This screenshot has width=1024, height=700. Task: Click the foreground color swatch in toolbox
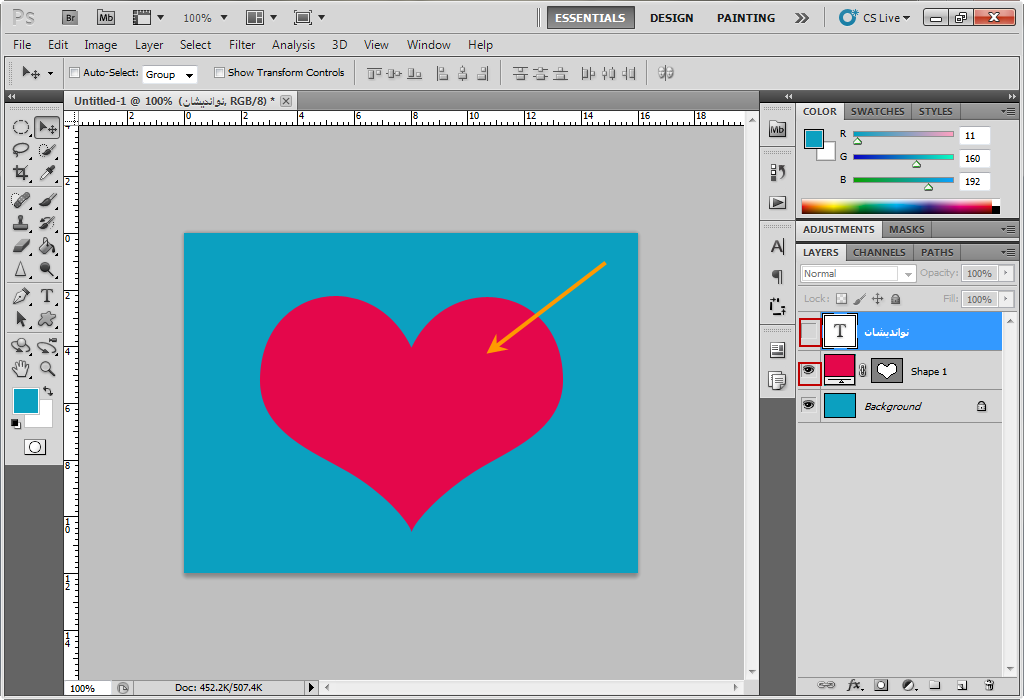pyautogui.click(x=25, y=401)
